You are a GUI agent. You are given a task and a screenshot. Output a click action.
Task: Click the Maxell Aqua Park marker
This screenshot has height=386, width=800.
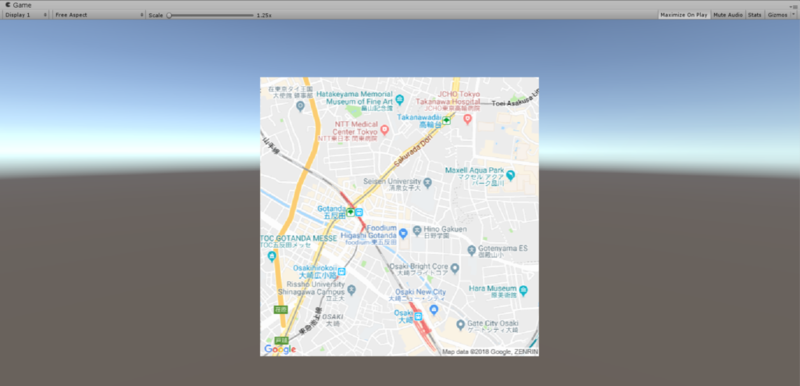point(510,175)
